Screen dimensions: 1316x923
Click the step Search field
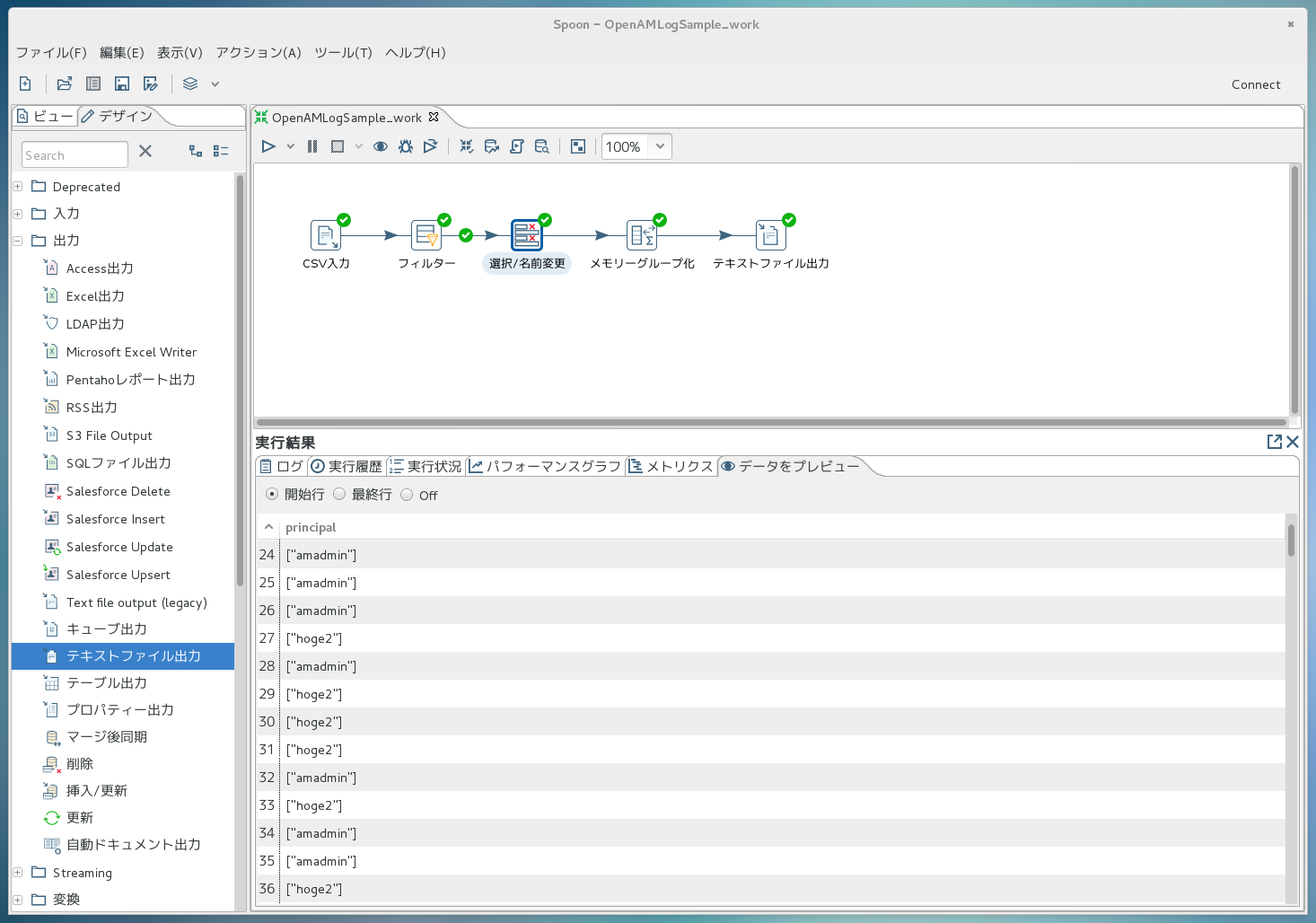coord(75,154)
